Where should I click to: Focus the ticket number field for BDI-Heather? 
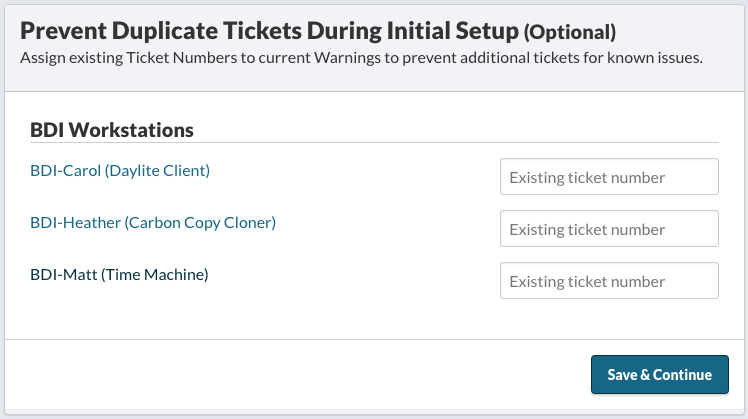click(x=609, y=229)
